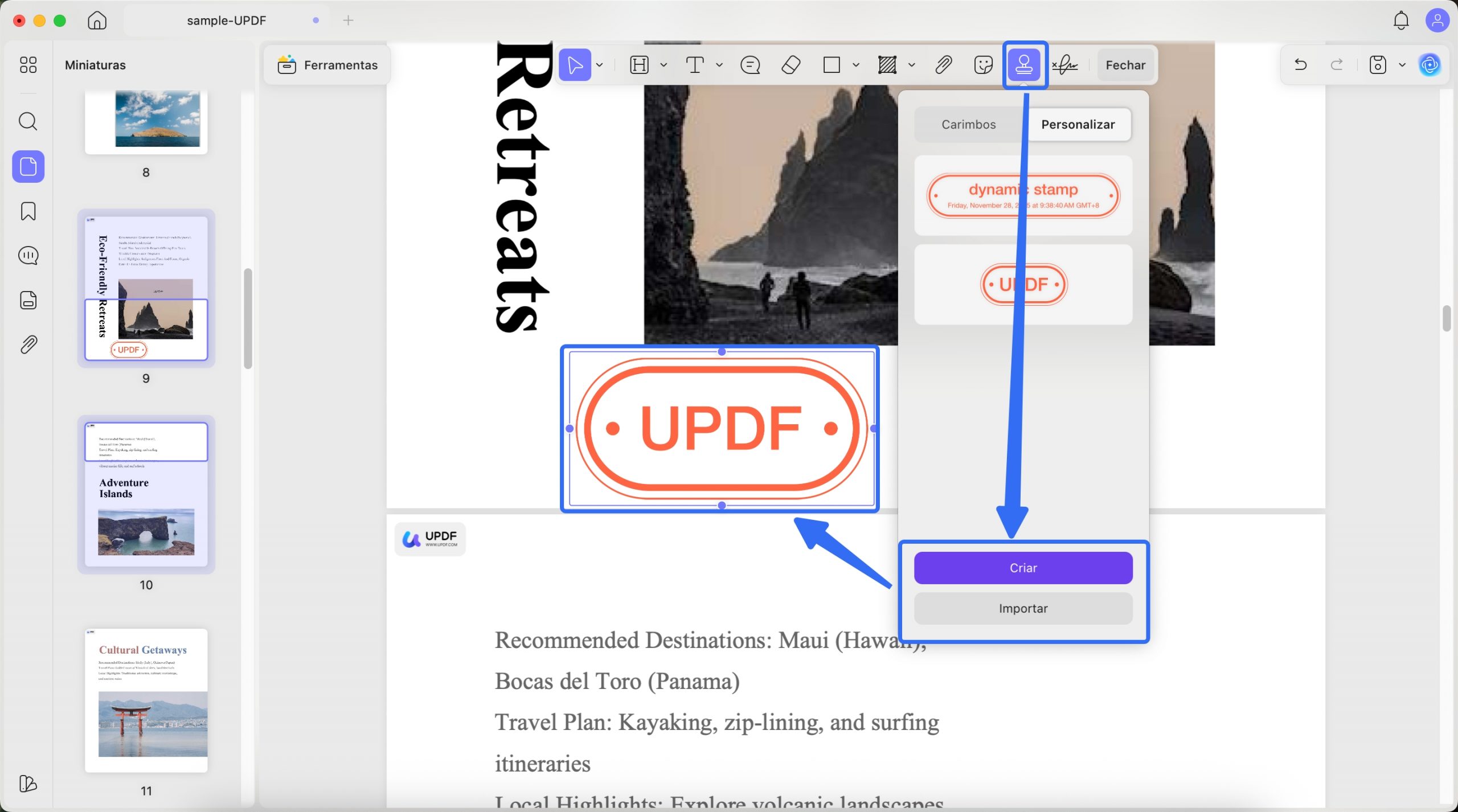Expand the text tool dropdown arrow
This screenshot has height=812, width=1458.
pos(719,65)
